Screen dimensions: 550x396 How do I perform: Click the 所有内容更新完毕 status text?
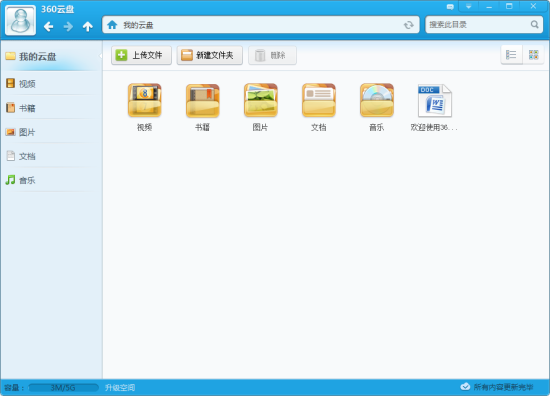tap(503, 387)
